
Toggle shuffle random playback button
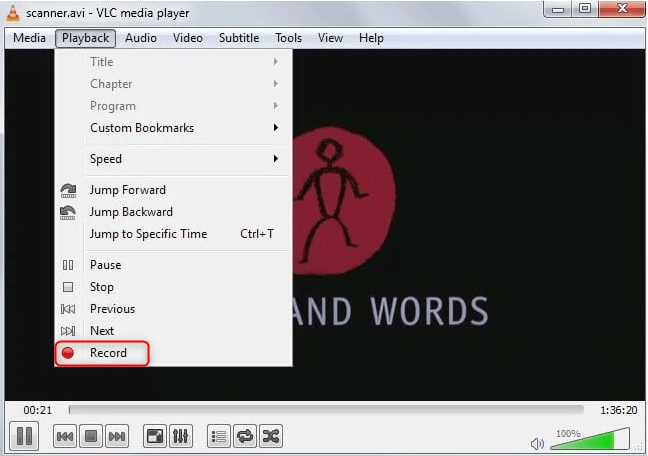(x=271, y=436)
